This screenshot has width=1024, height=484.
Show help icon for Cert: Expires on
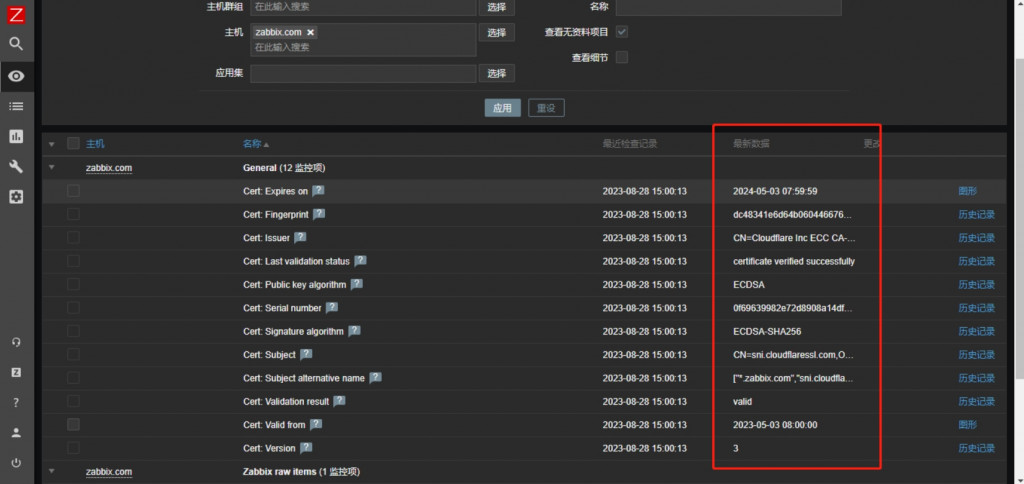[318, 191]
